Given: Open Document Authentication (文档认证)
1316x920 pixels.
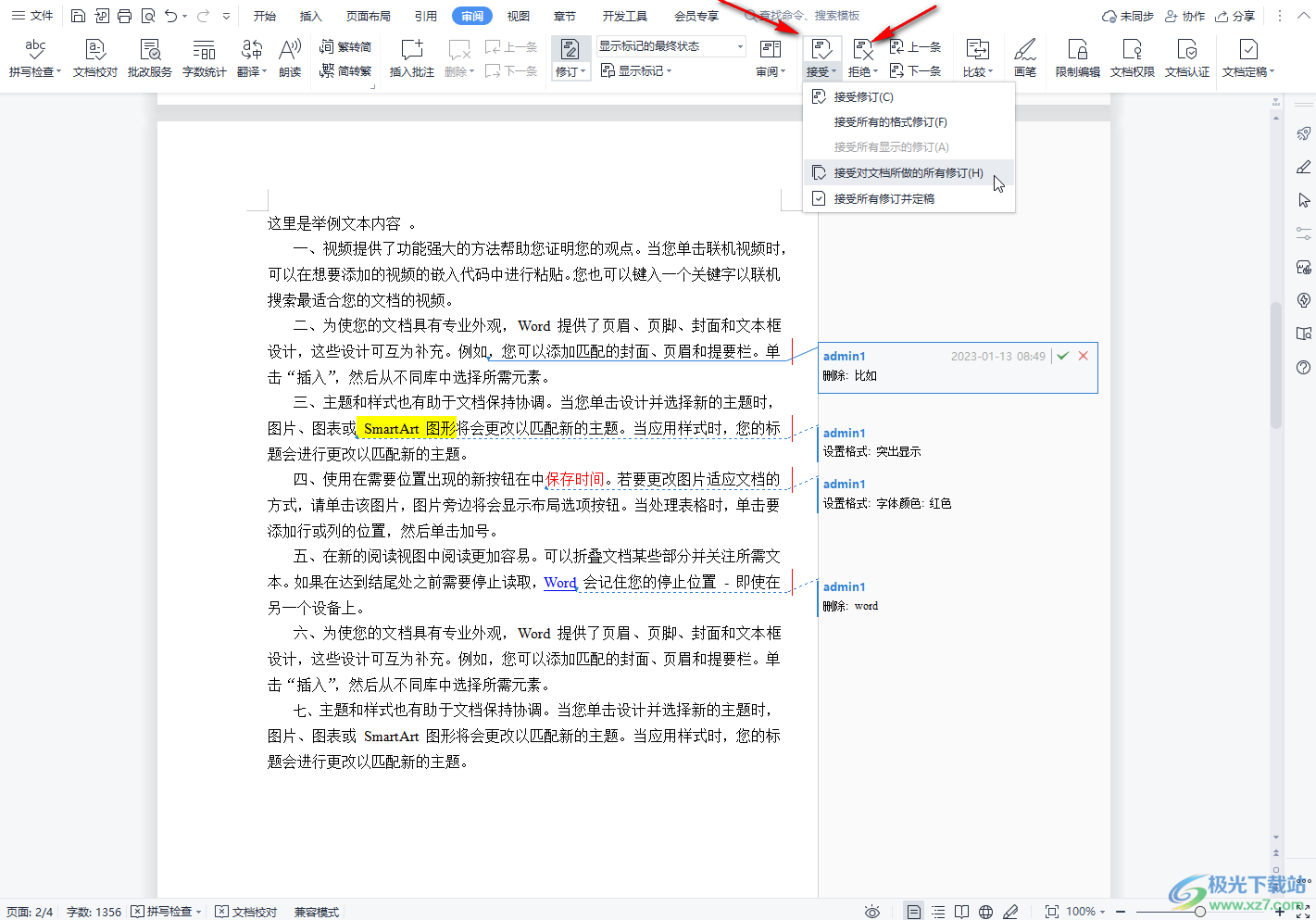Looking at the screenshot, I should pyautogui.click(x=1187, y=58).
